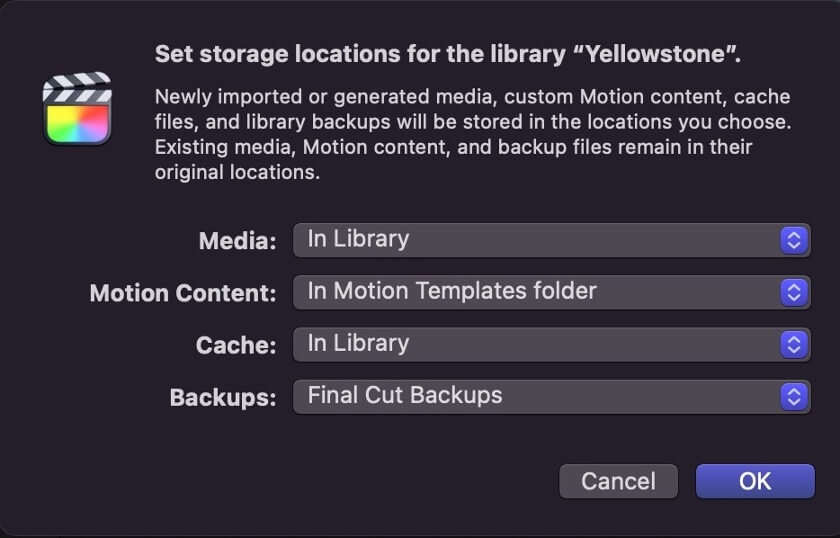Click the Final Cut Pro clapperboard icon

click(77, 108)
